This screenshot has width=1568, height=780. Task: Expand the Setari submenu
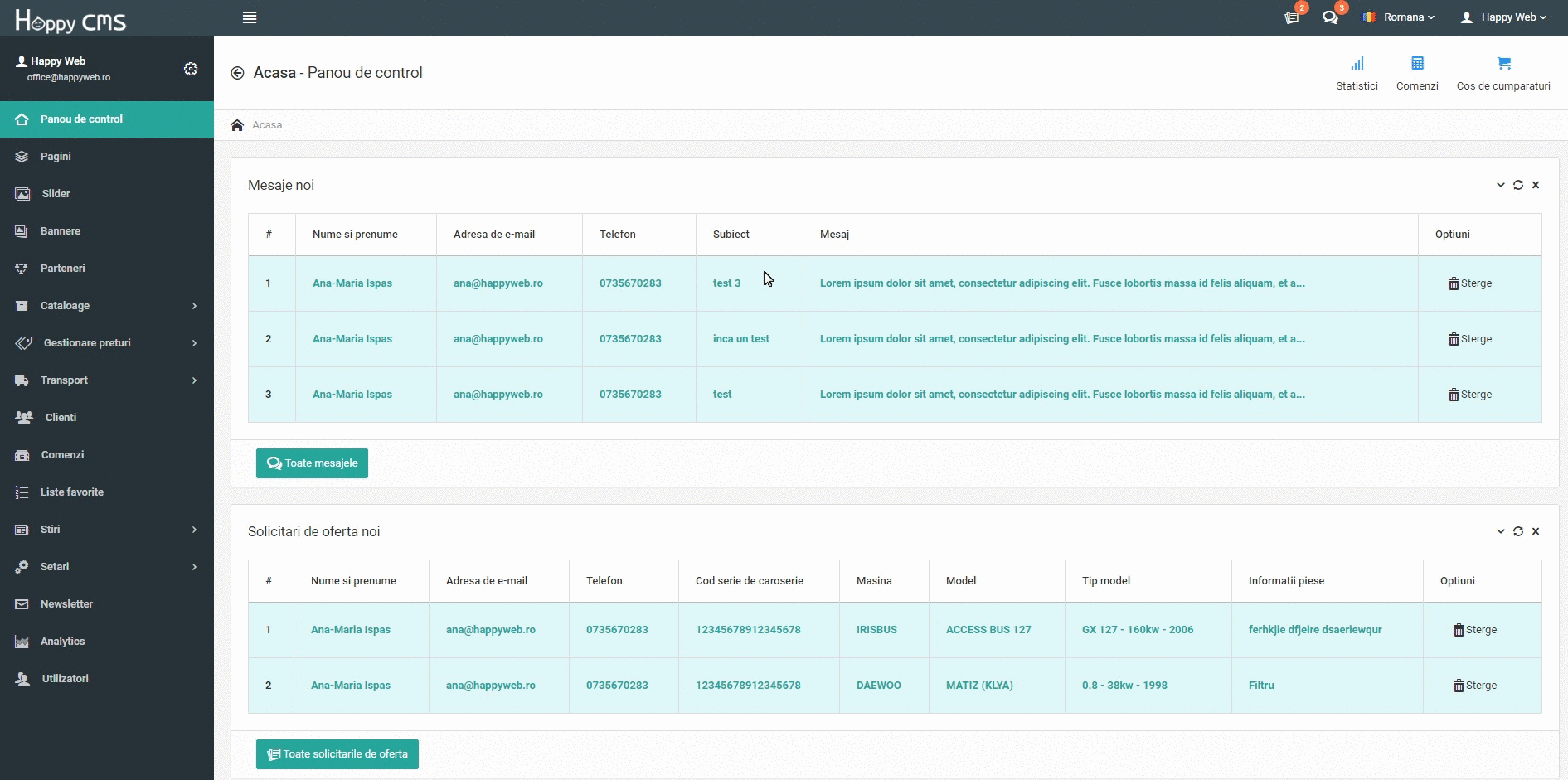click(x=107, y=567)
